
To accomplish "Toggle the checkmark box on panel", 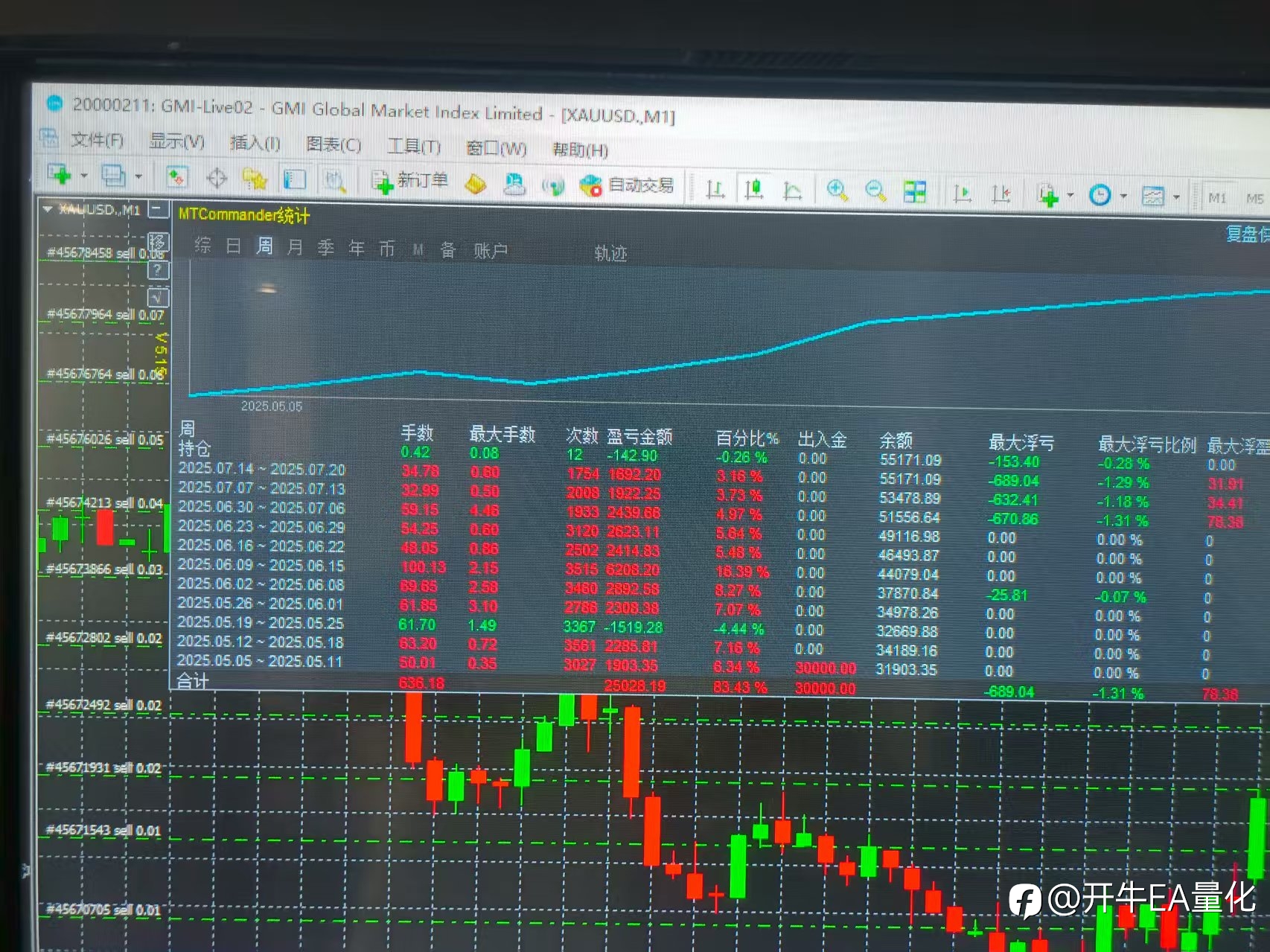I will (x=159, y=298).
